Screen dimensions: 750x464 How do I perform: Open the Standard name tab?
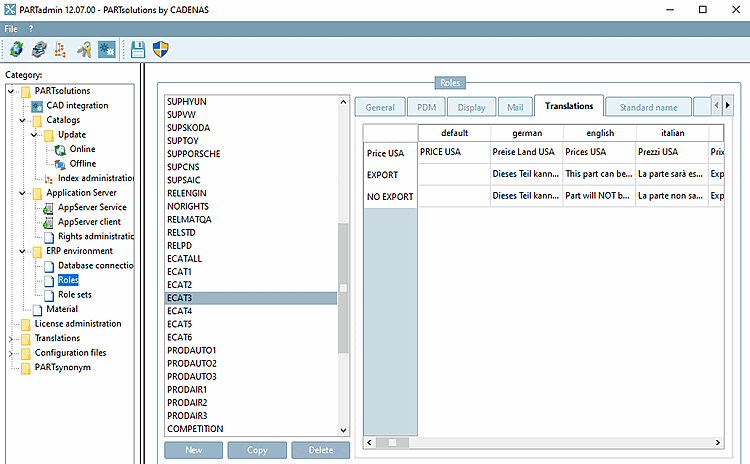(x=648, y=107)
